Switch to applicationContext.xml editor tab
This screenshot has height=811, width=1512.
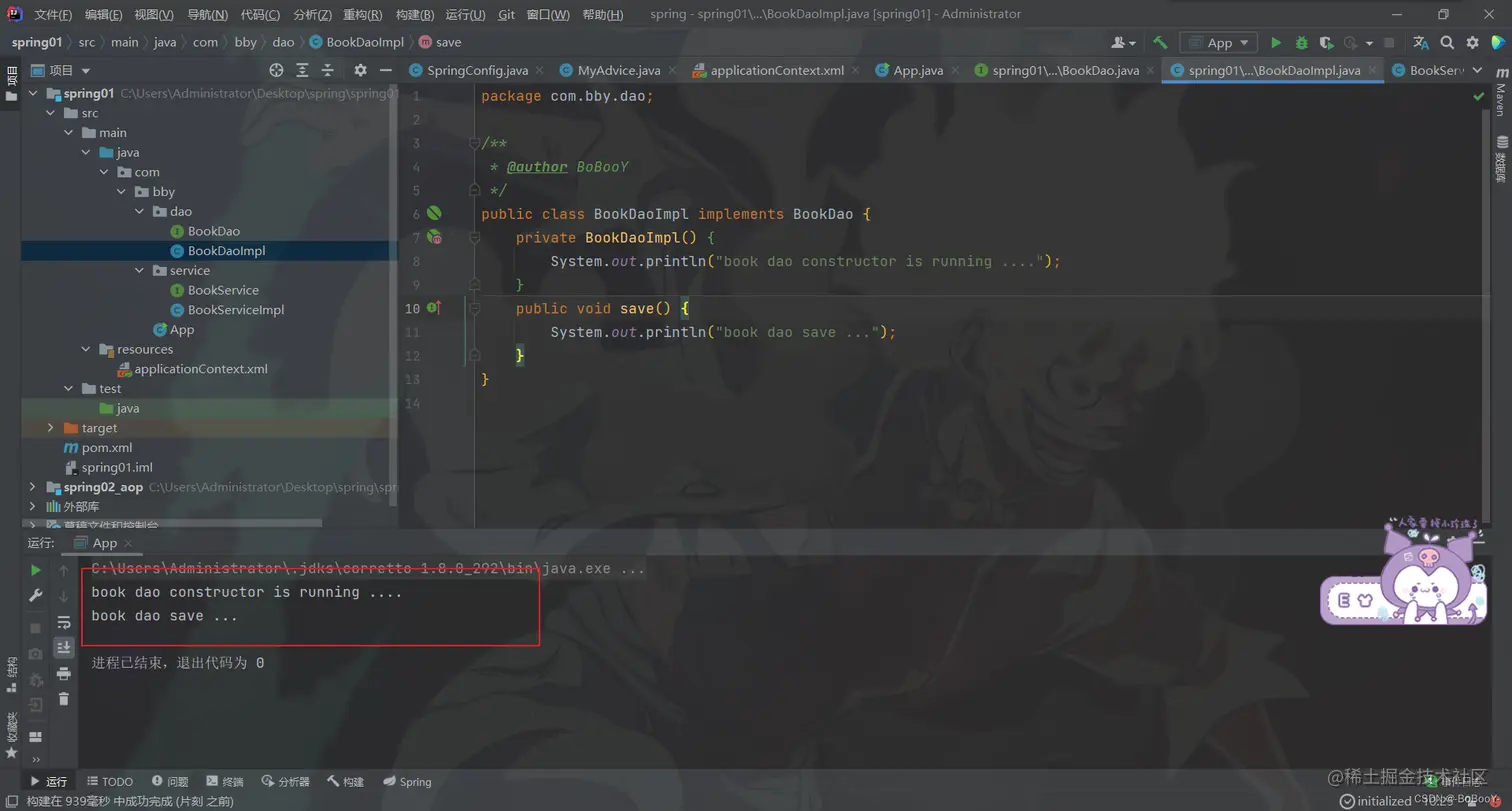click(x=777, y=70)
